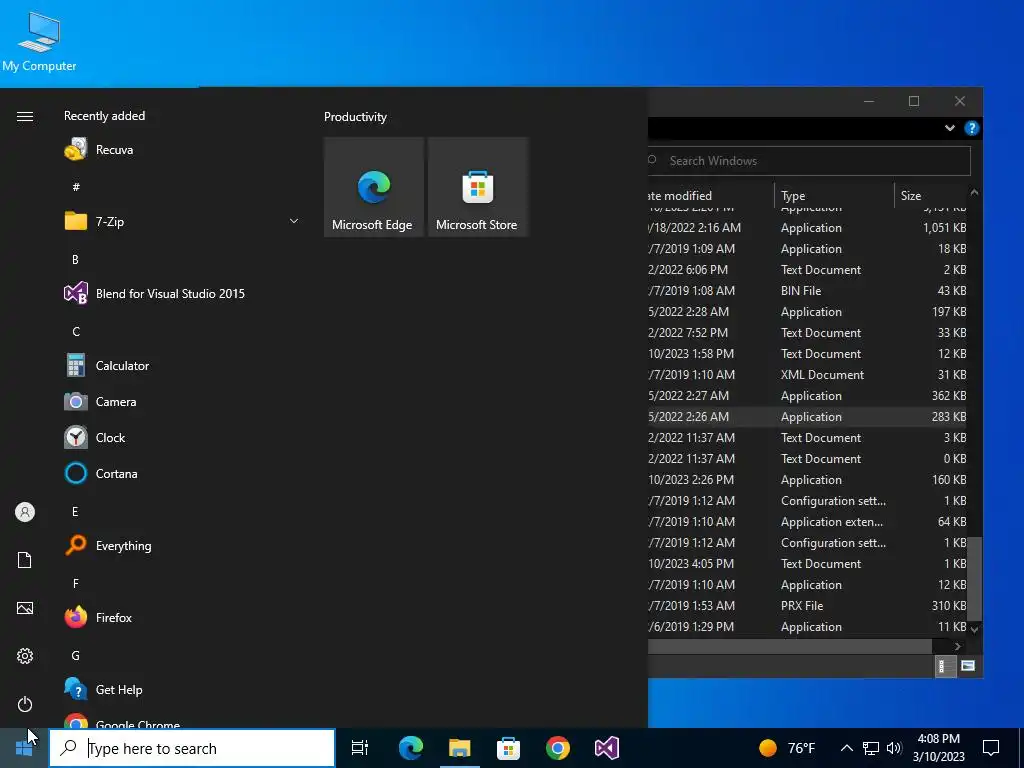
Task: Open the network tray icon
Action: 871,748
